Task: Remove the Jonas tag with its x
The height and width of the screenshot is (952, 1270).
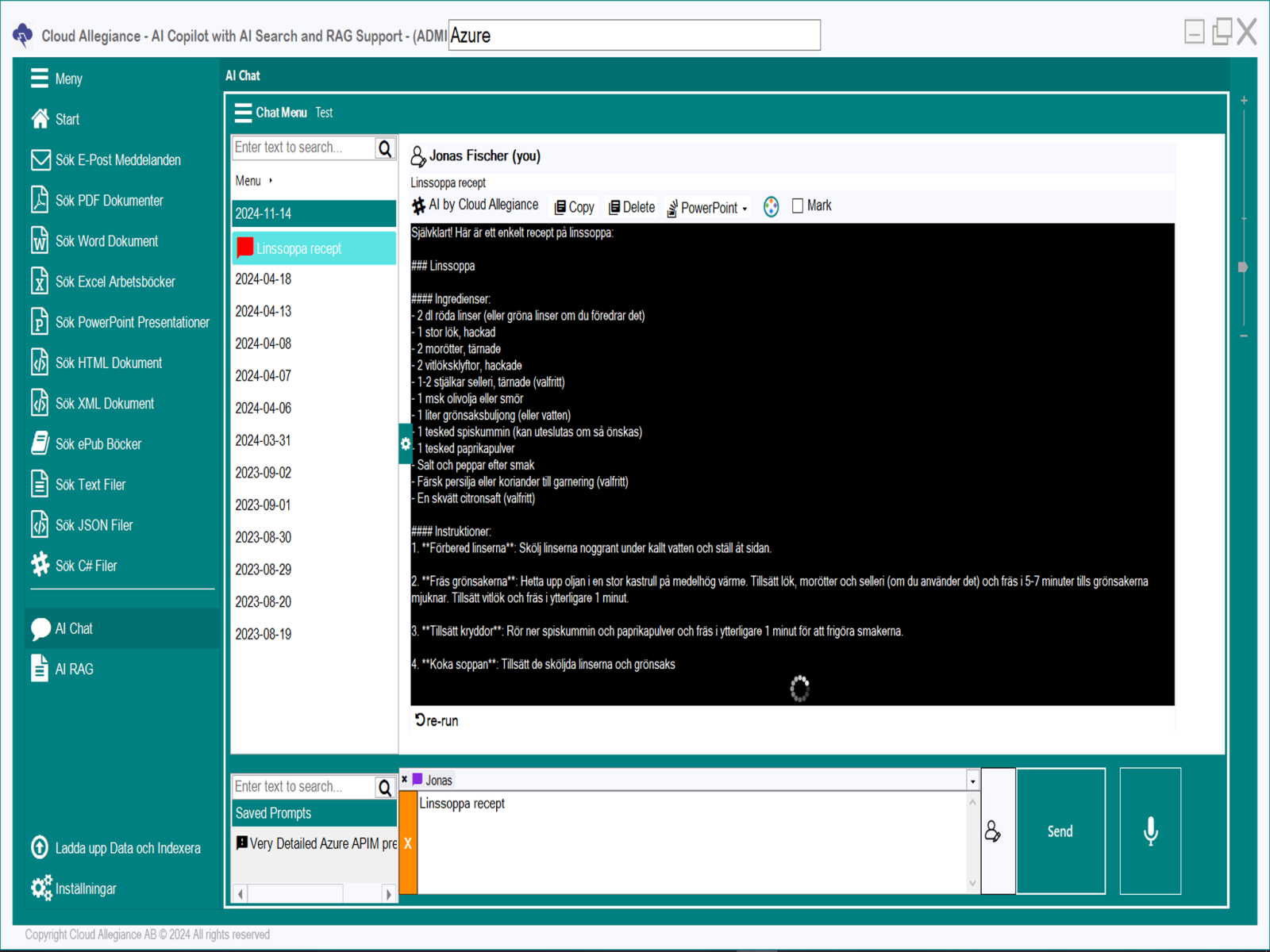Action: click(405, 780)
